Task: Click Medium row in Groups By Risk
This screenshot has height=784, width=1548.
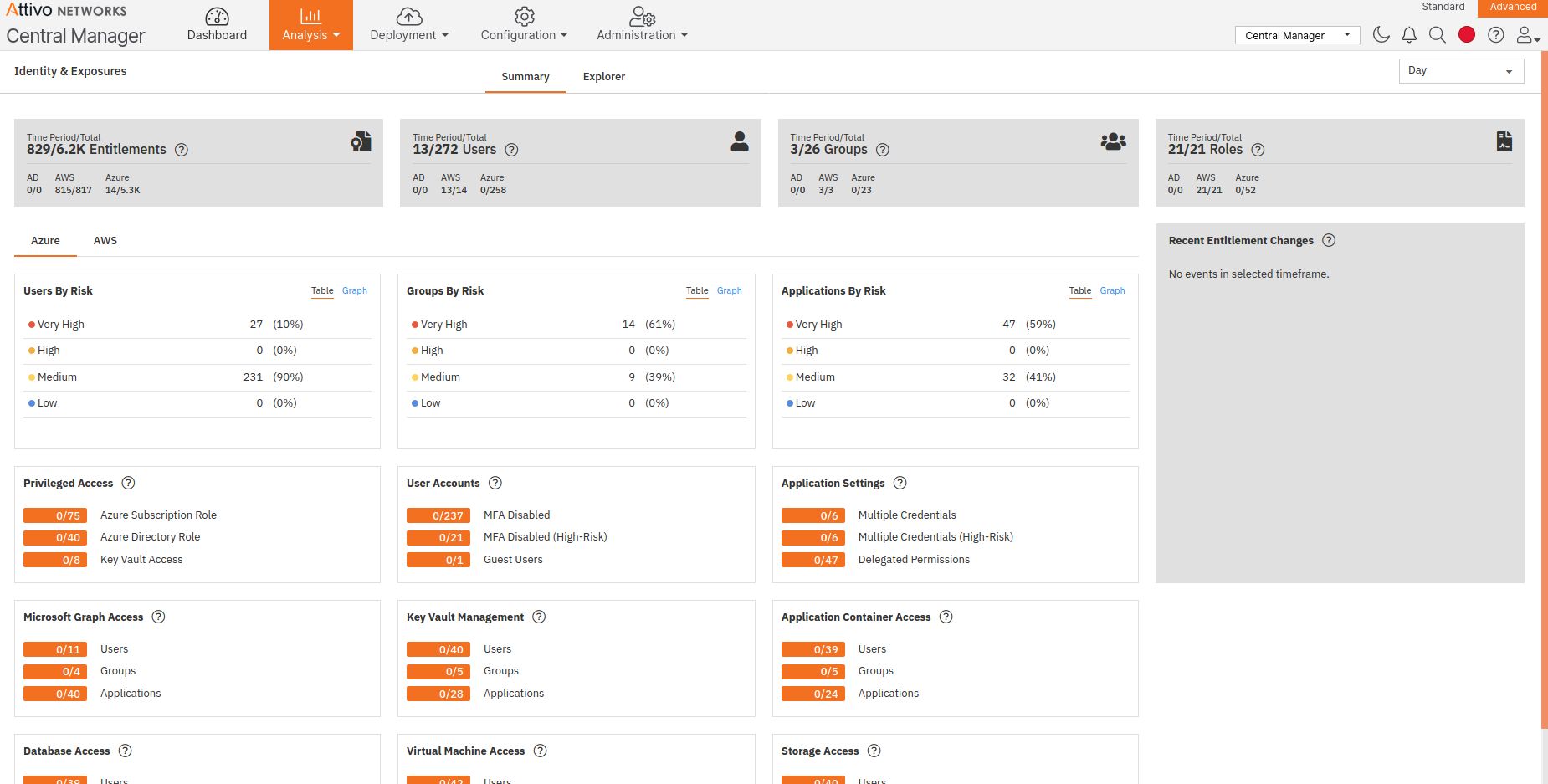Action: pos(577,377)
